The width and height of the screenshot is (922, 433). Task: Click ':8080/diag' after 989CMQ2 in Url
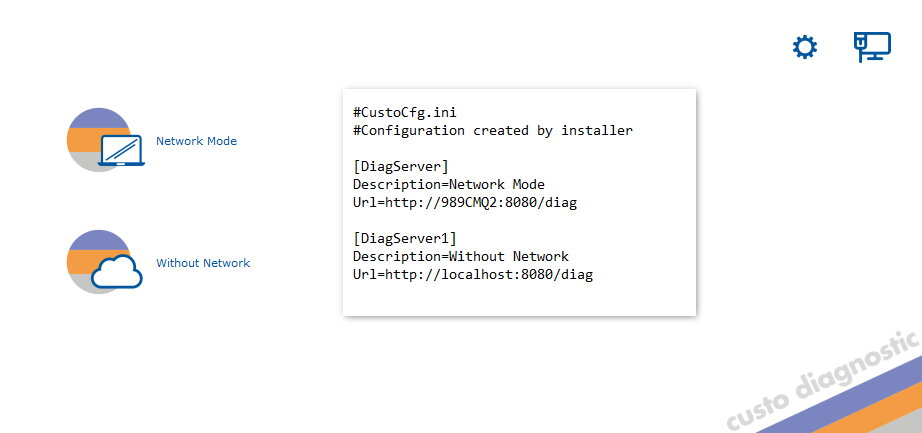click(x=535, y=202)
